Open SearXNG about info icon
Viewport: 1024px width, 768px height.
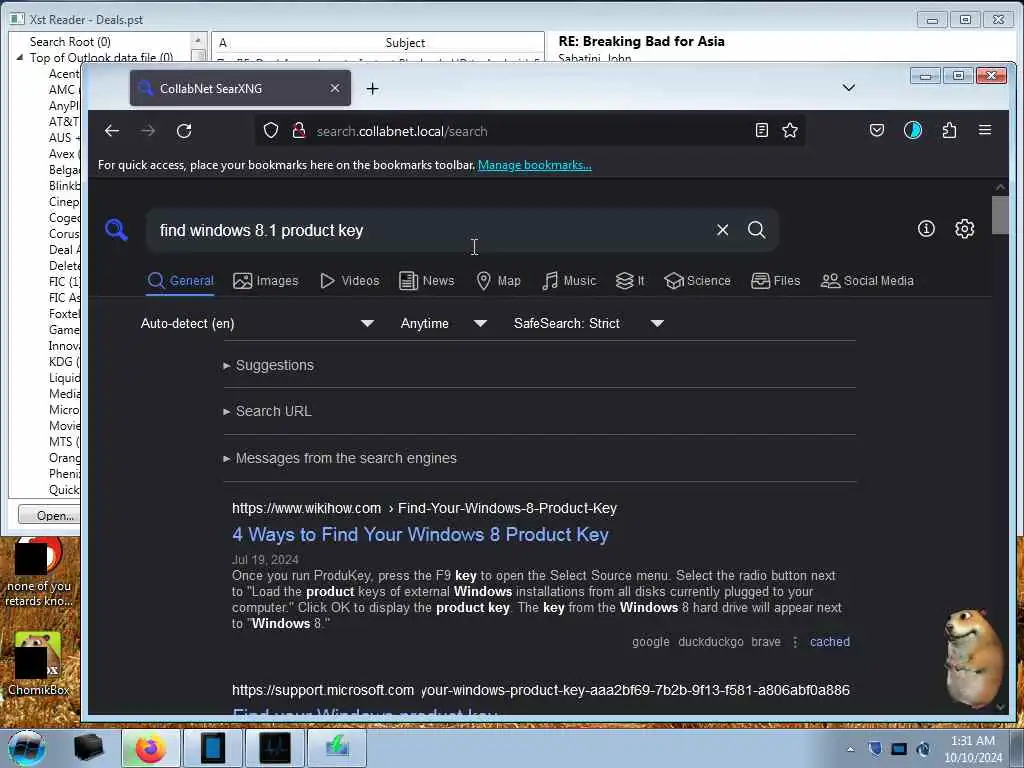click(926, 229)
